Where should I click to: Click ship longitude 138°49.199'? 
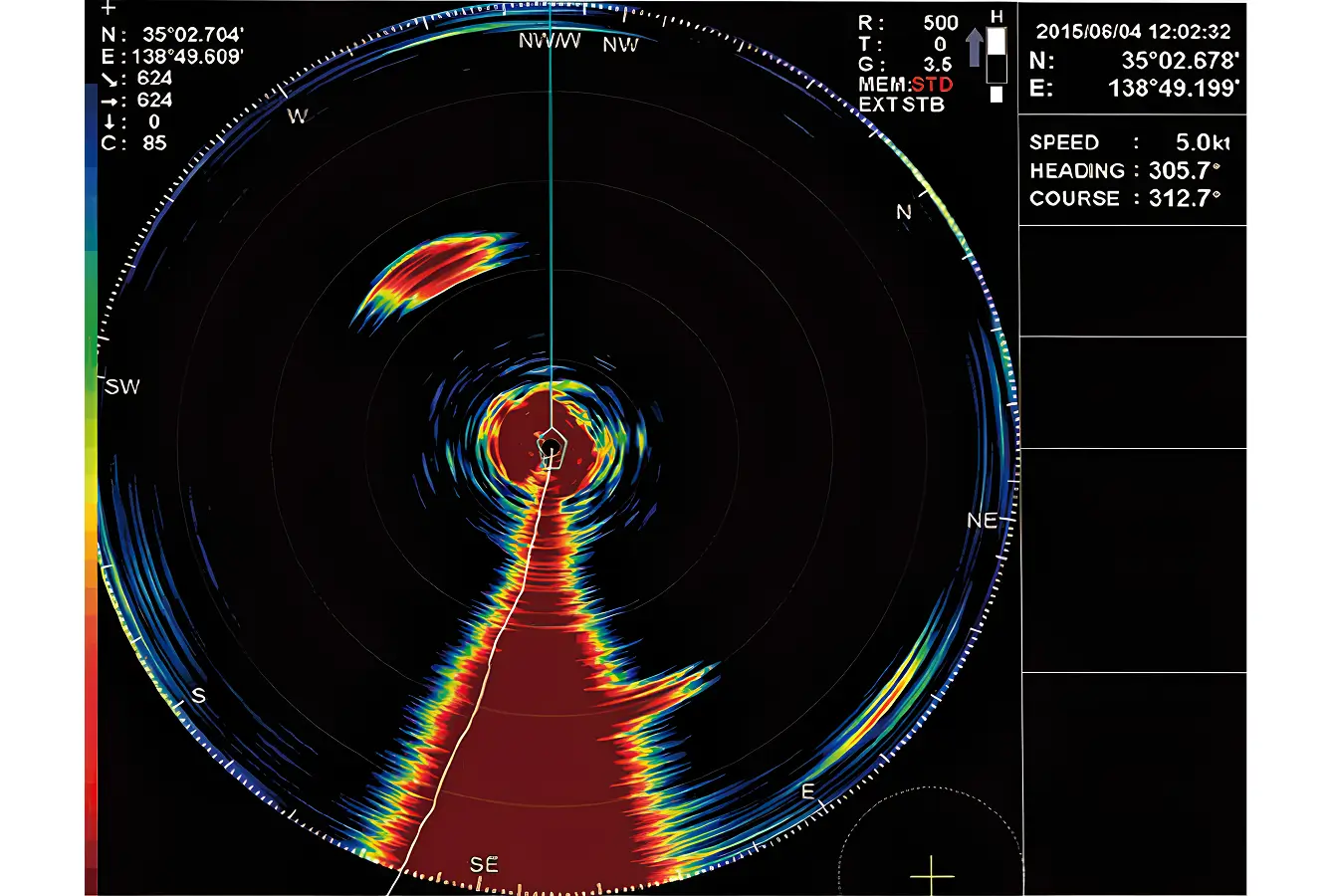[1174, 89]
